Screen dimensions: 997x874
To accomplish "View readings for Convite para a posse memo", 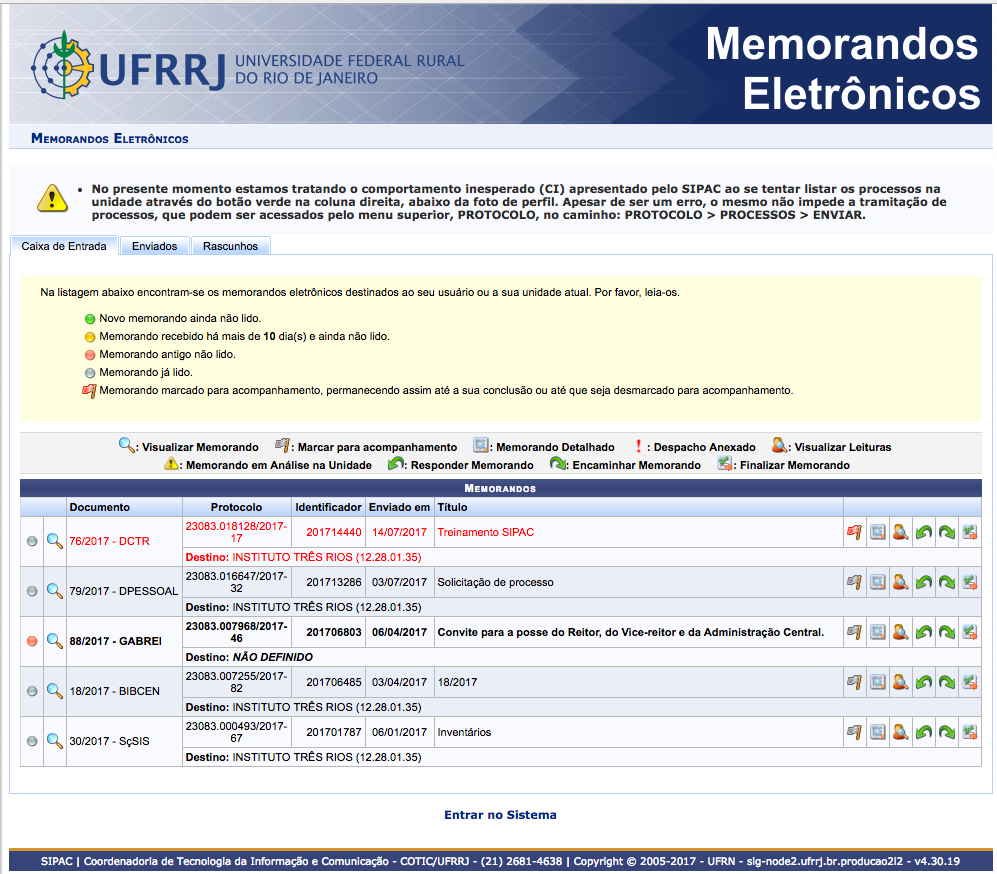I will pyautogui.click(x=900, y=632).
